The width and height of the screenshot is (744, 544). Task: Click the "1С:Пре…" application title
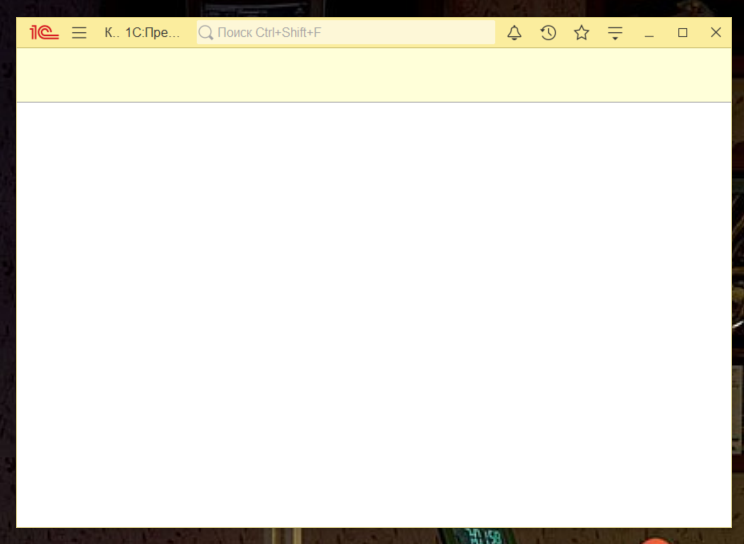[153, 33]
